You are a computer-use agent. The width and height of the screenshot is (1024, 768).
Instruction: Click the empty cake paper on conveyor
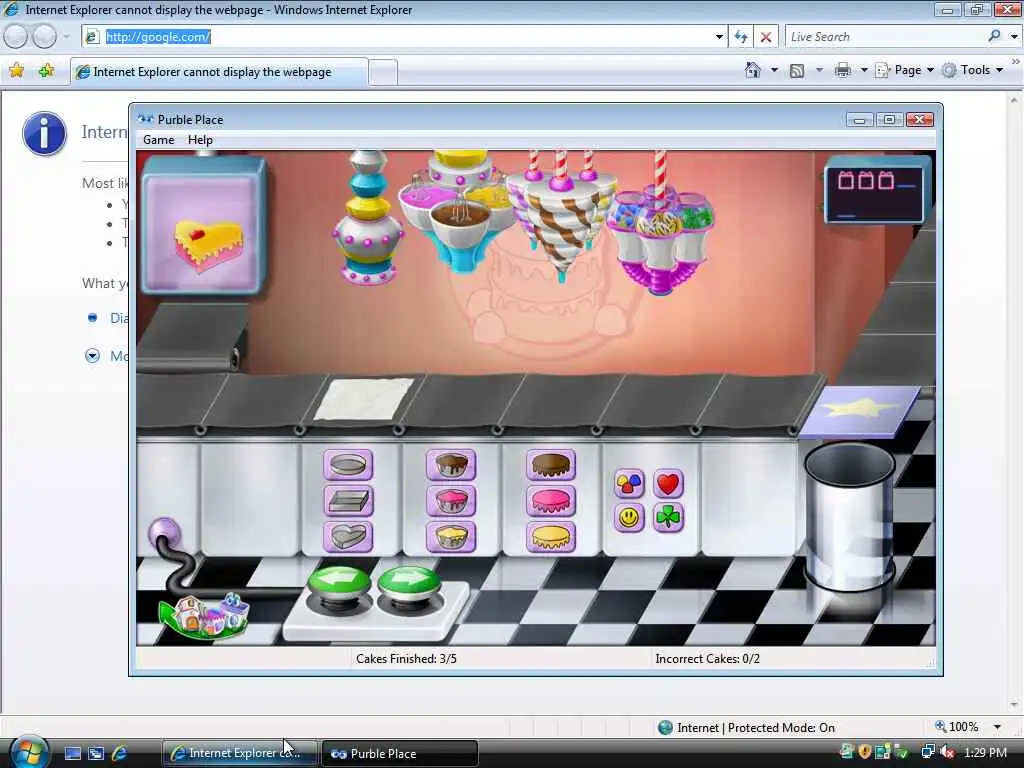pos(363,399)
